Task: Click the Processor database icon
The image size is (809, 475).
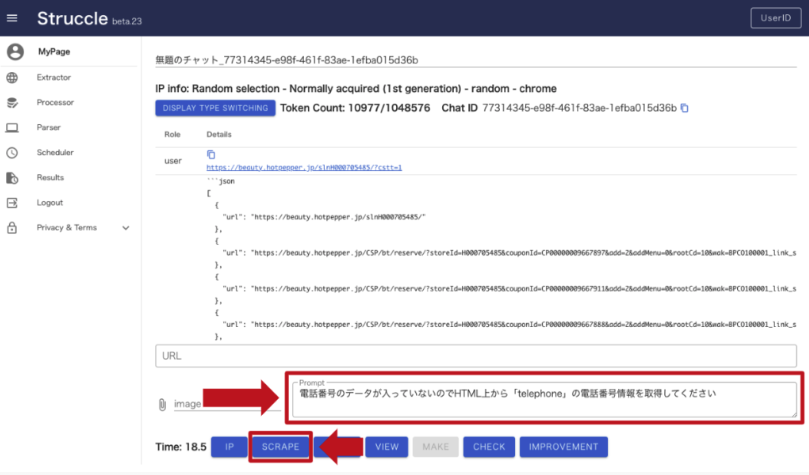Action: coord(12,103)
